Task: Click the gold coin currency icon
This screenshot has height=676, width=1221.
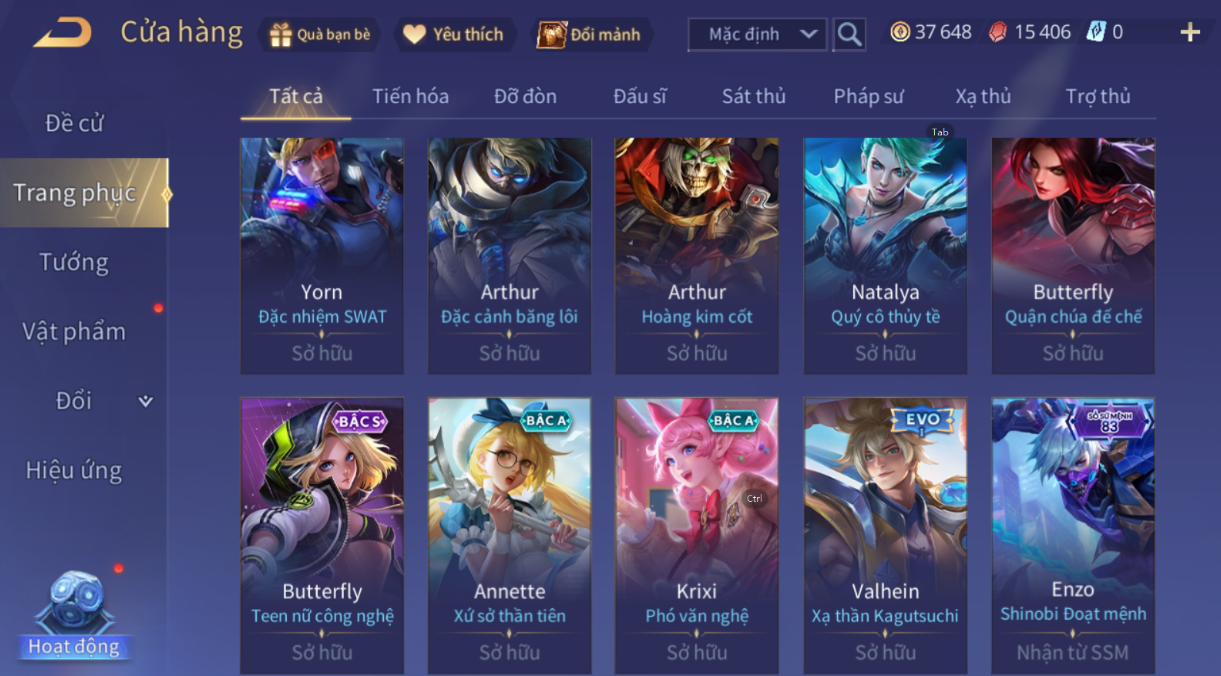Action: [900, 32]
